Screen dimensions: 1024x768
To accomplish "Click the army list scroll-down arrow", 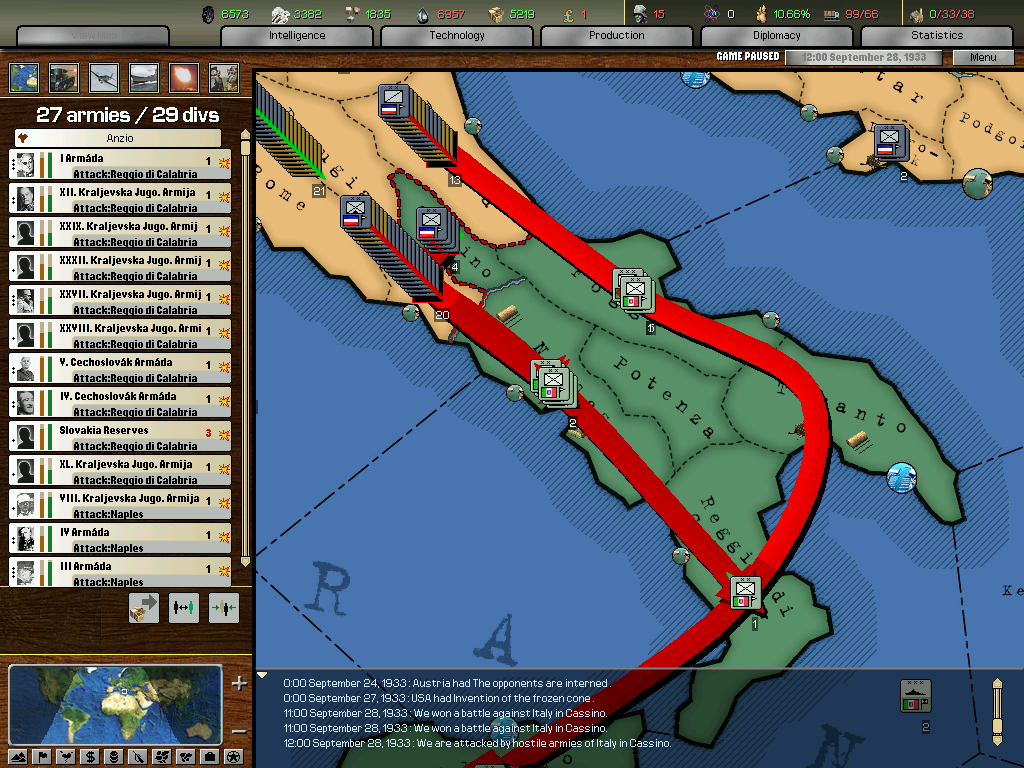I will (246, 560).
